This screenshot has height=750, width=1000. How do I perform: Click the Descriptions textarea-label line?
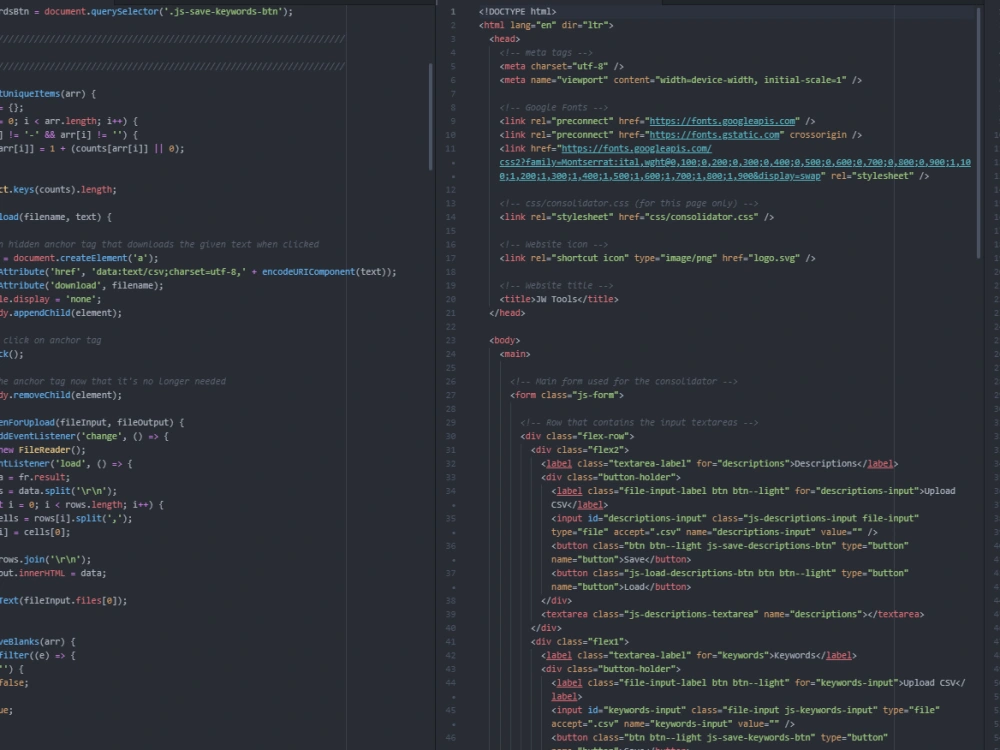pyautogui.click(x=719, y=464)
